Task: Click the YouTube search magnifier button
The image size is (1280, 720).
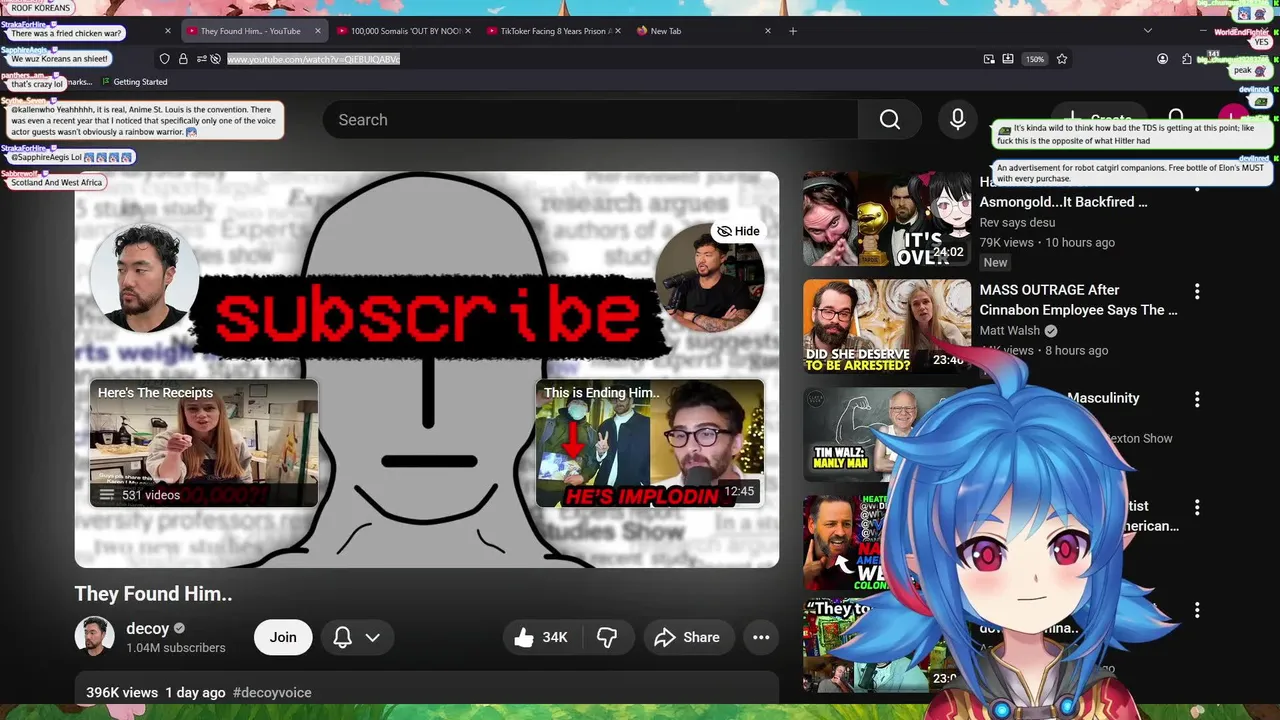Action: coord(890,120)
